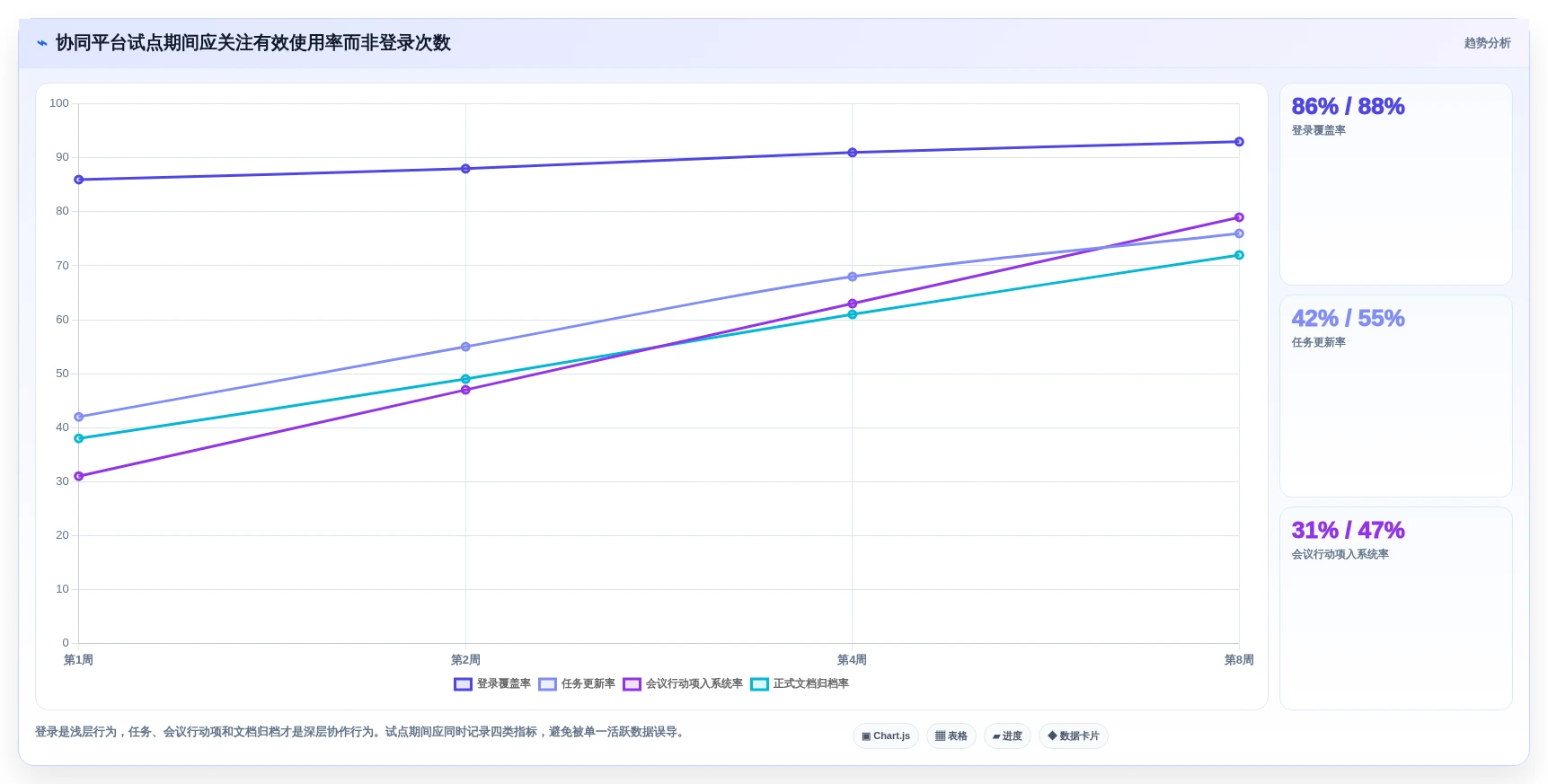Toggle the 任务更新率 legend swatch

[547, 684]
